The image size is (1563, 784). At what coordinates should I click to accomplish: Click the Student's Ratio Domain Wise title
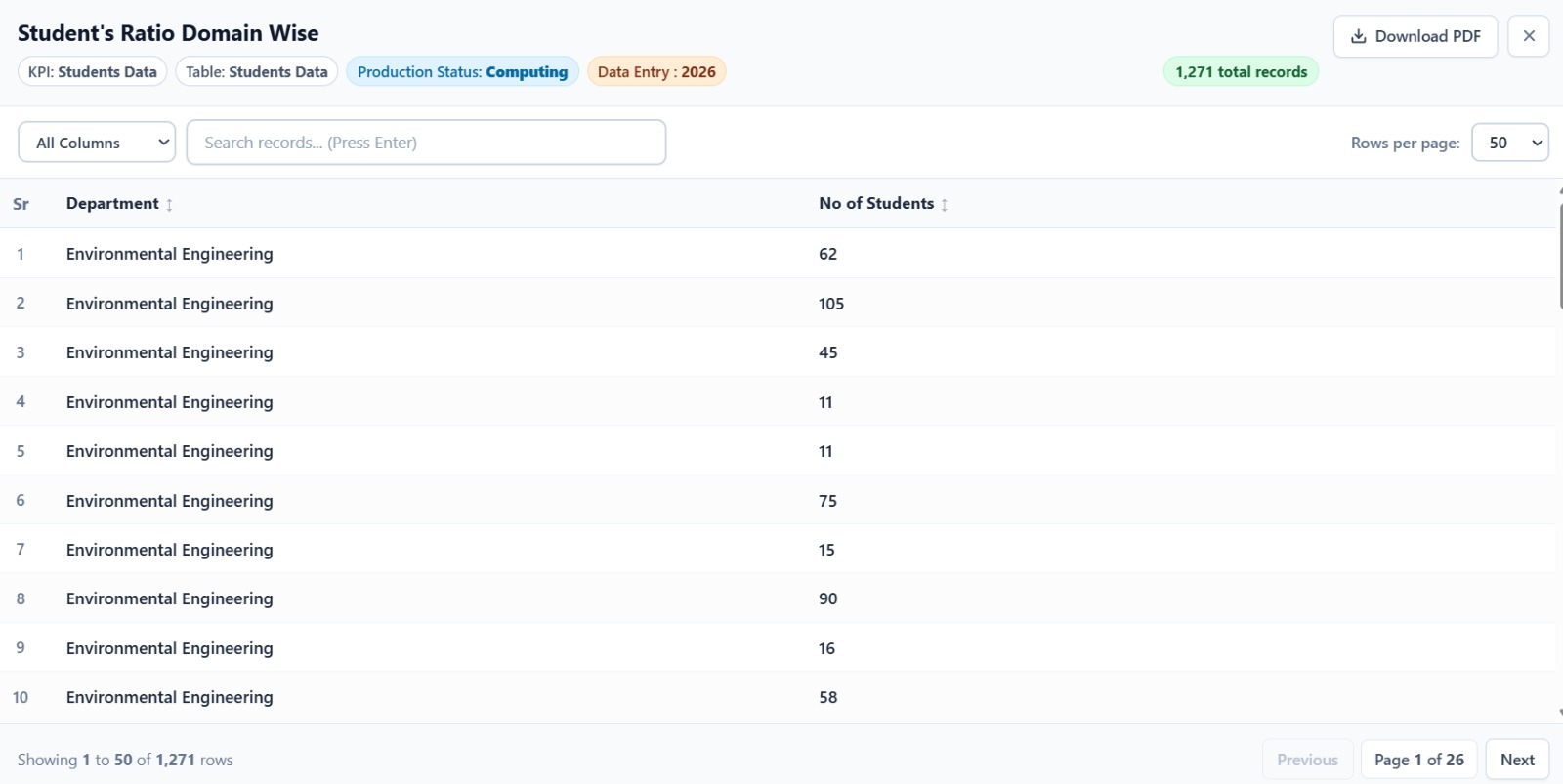pyautogui.click(x=168, y=33)
